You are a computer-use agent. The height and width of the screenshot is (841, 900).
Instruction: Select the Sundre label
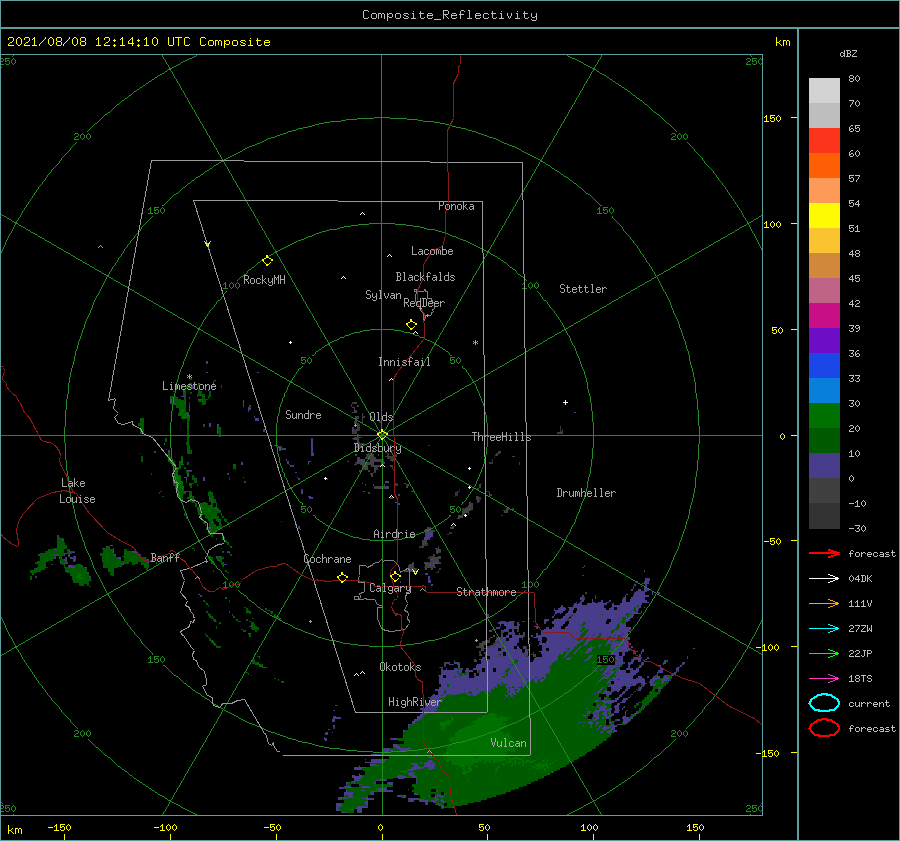[303, 414]
